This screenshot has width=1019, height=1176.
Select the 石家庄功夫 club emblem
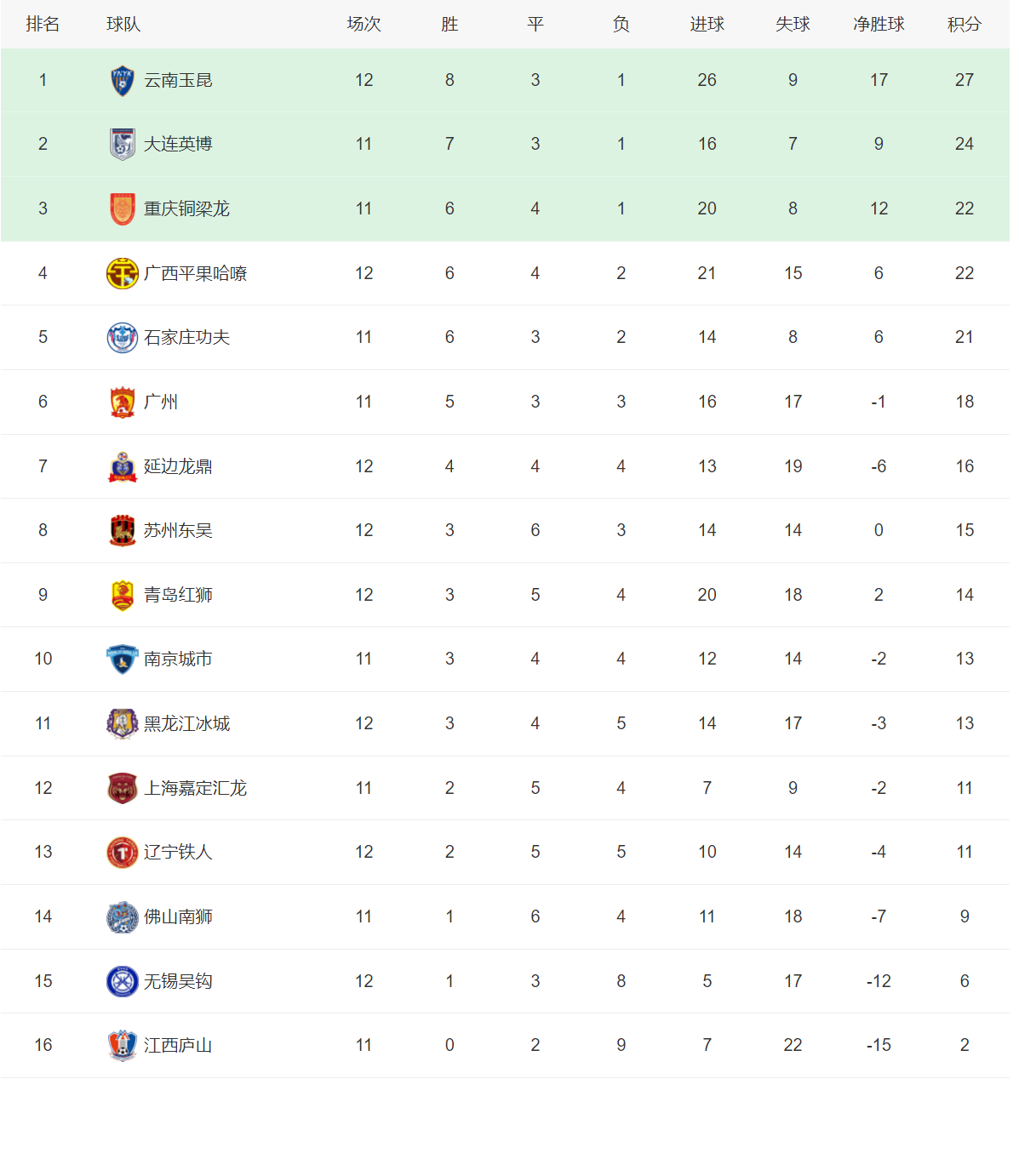point(123,338)
